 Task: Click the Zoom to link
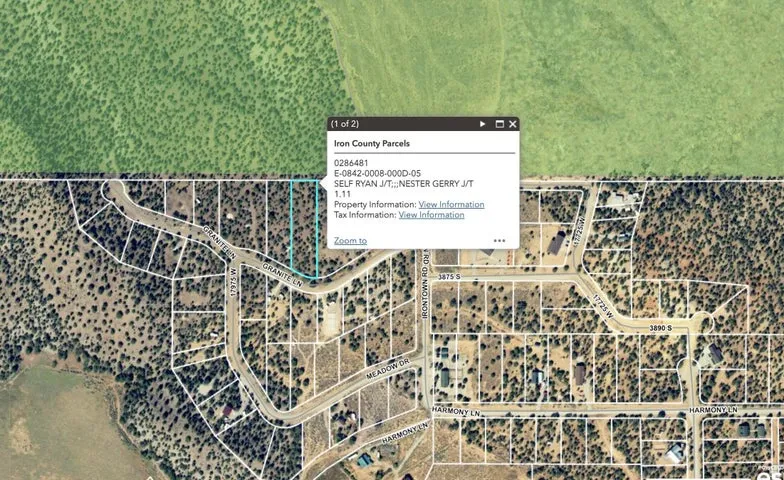pyautogui.click(x=350, y=240)
